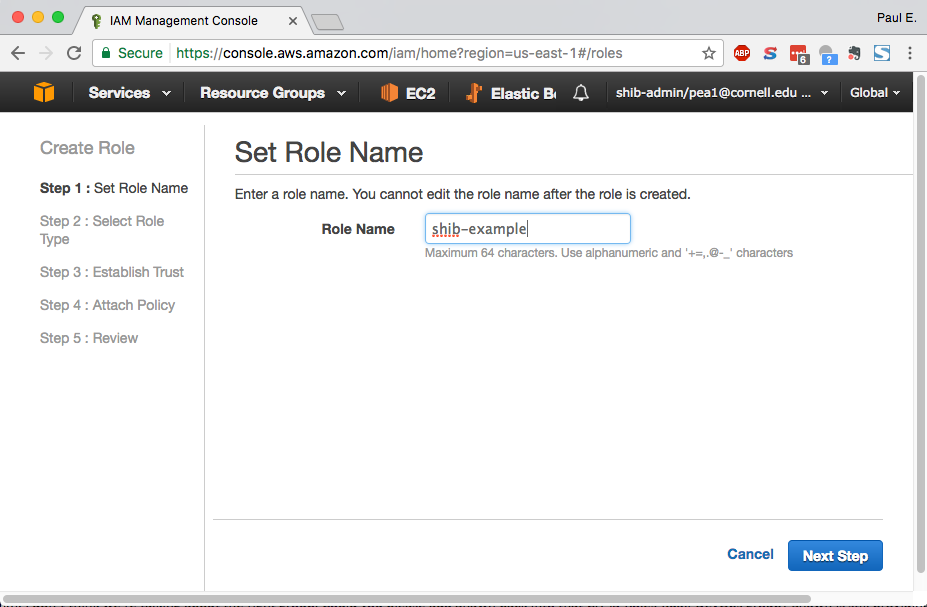Open the AdBlock Plus extension
Screen dimensions: 927x607
pyautogui.click(x=741, y=53)
